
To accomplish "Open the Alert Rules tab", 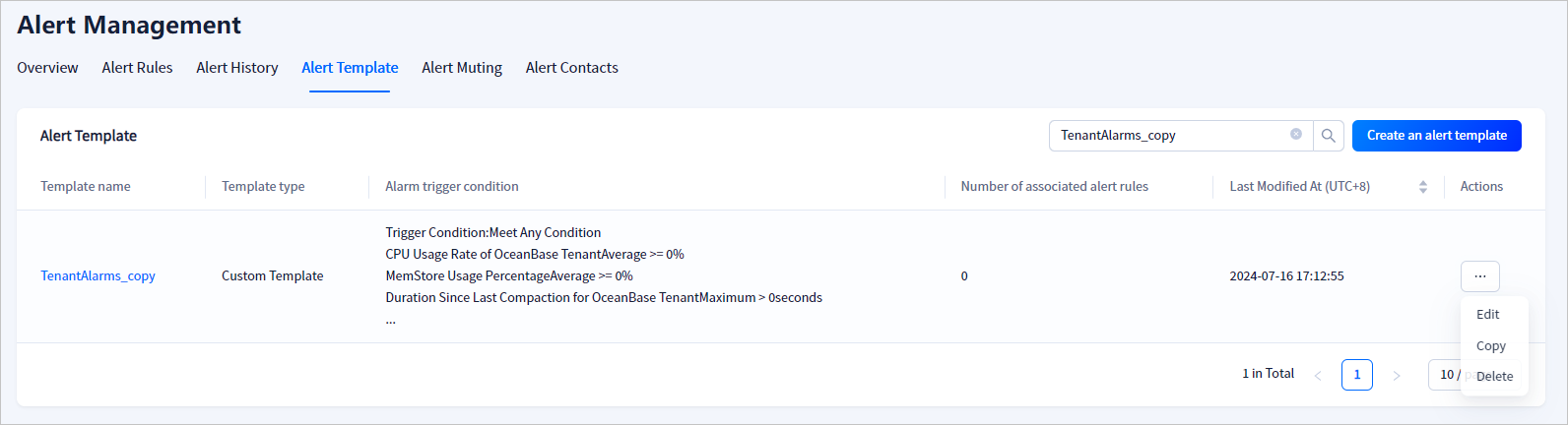I will pyautogui.click(x=137, y=68).
